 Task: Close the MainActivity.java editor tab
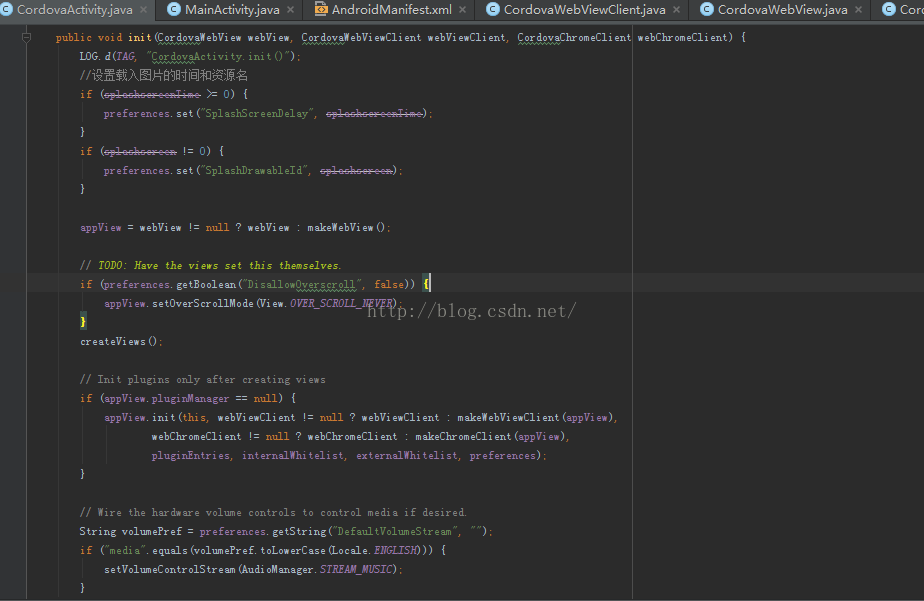coord(291,10)
